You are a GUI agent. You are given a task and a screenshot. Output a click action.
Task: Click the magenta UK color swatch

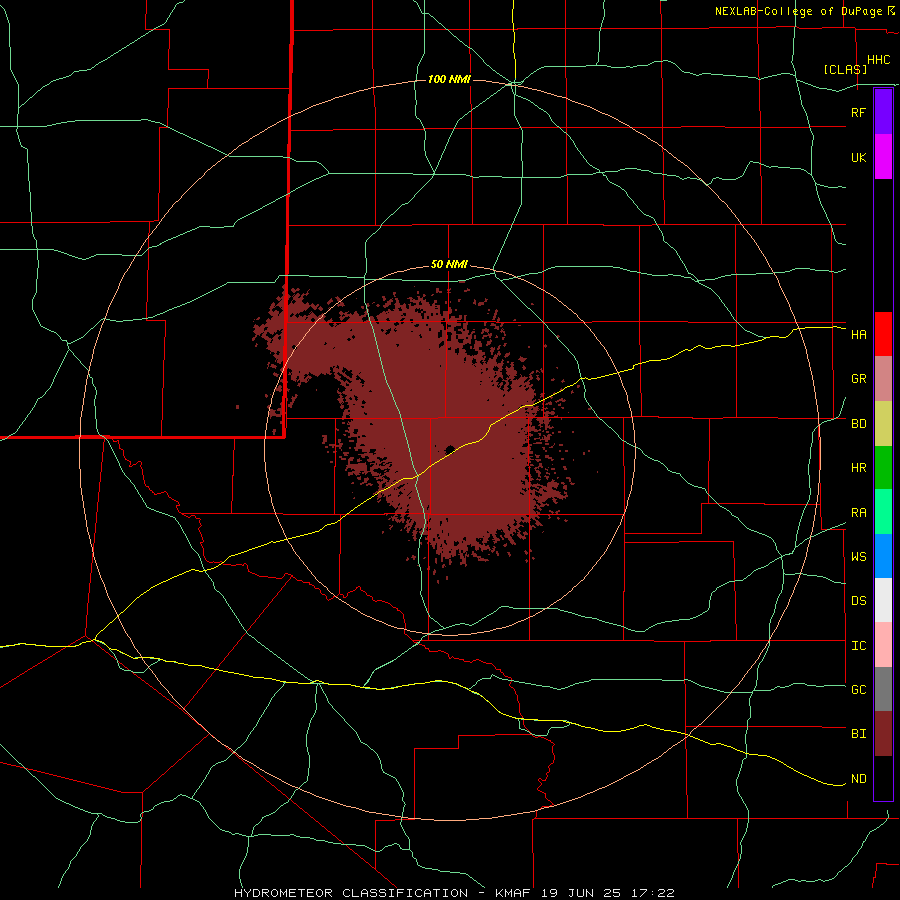(883, 157)
